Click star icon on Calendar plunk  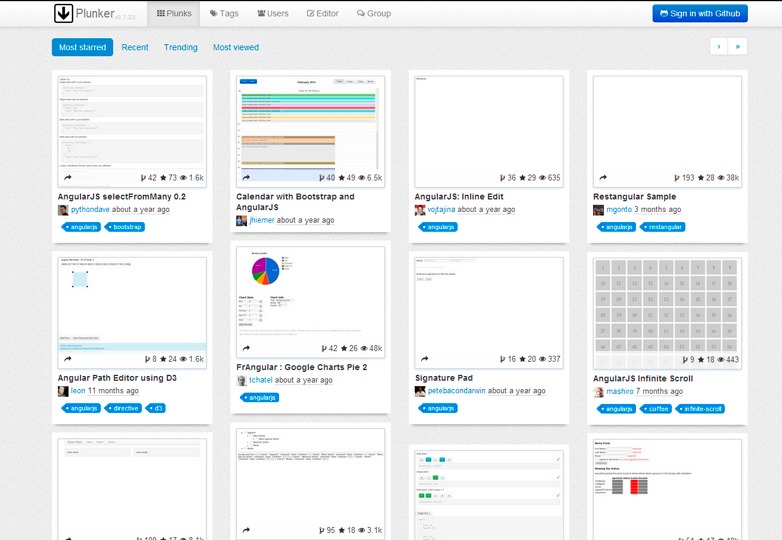tap(342, 178)
